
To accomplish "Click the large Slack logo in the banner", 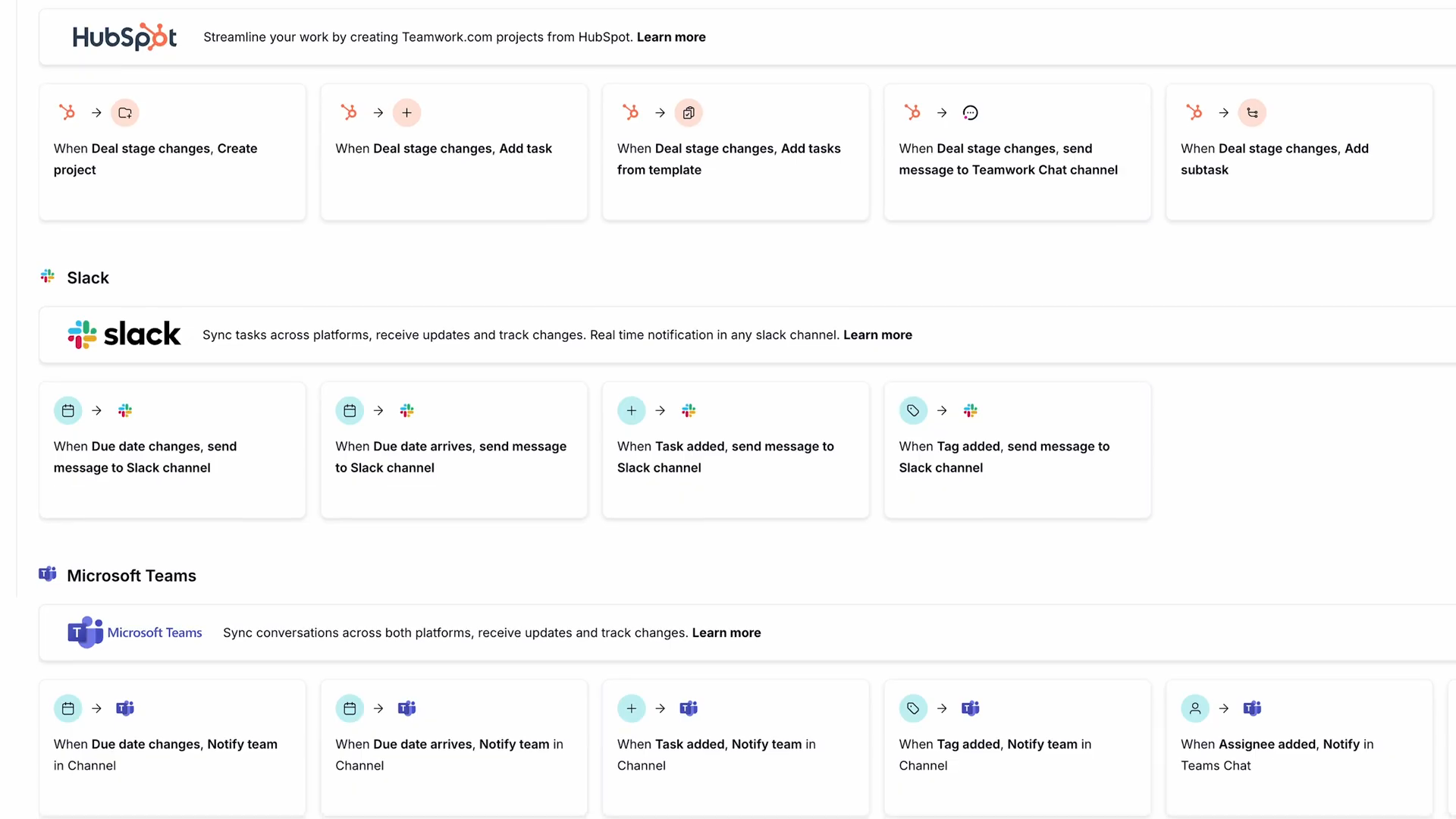I will point(124,334).
